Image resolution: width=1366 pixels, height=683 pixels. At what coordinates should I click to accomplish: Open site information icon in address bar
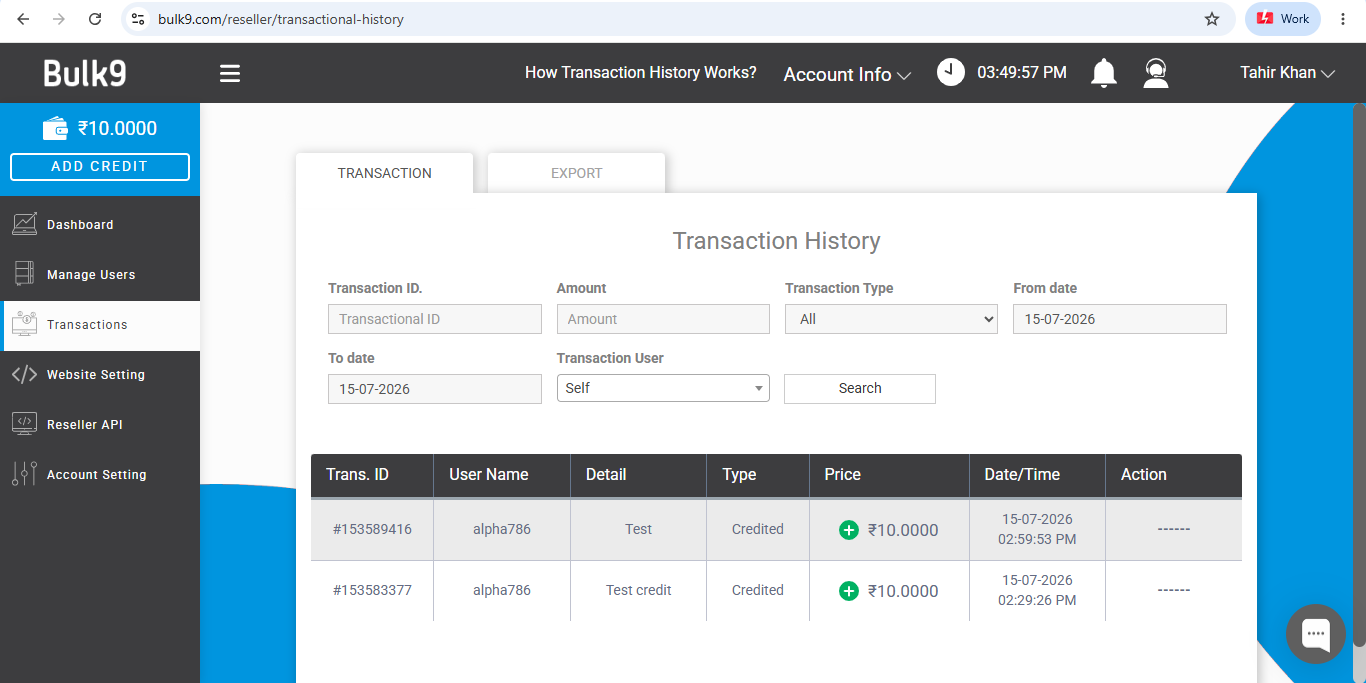(139, 19)
